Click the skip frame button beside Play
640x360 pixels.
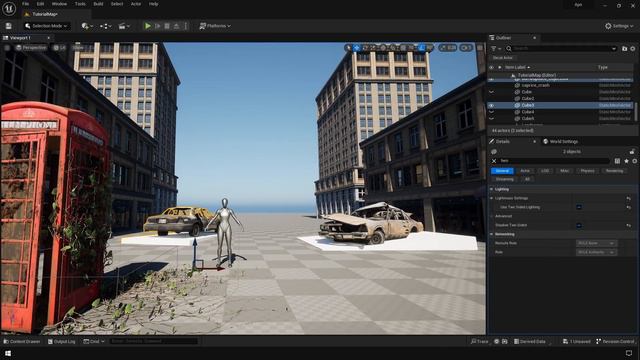pos(158,26)
